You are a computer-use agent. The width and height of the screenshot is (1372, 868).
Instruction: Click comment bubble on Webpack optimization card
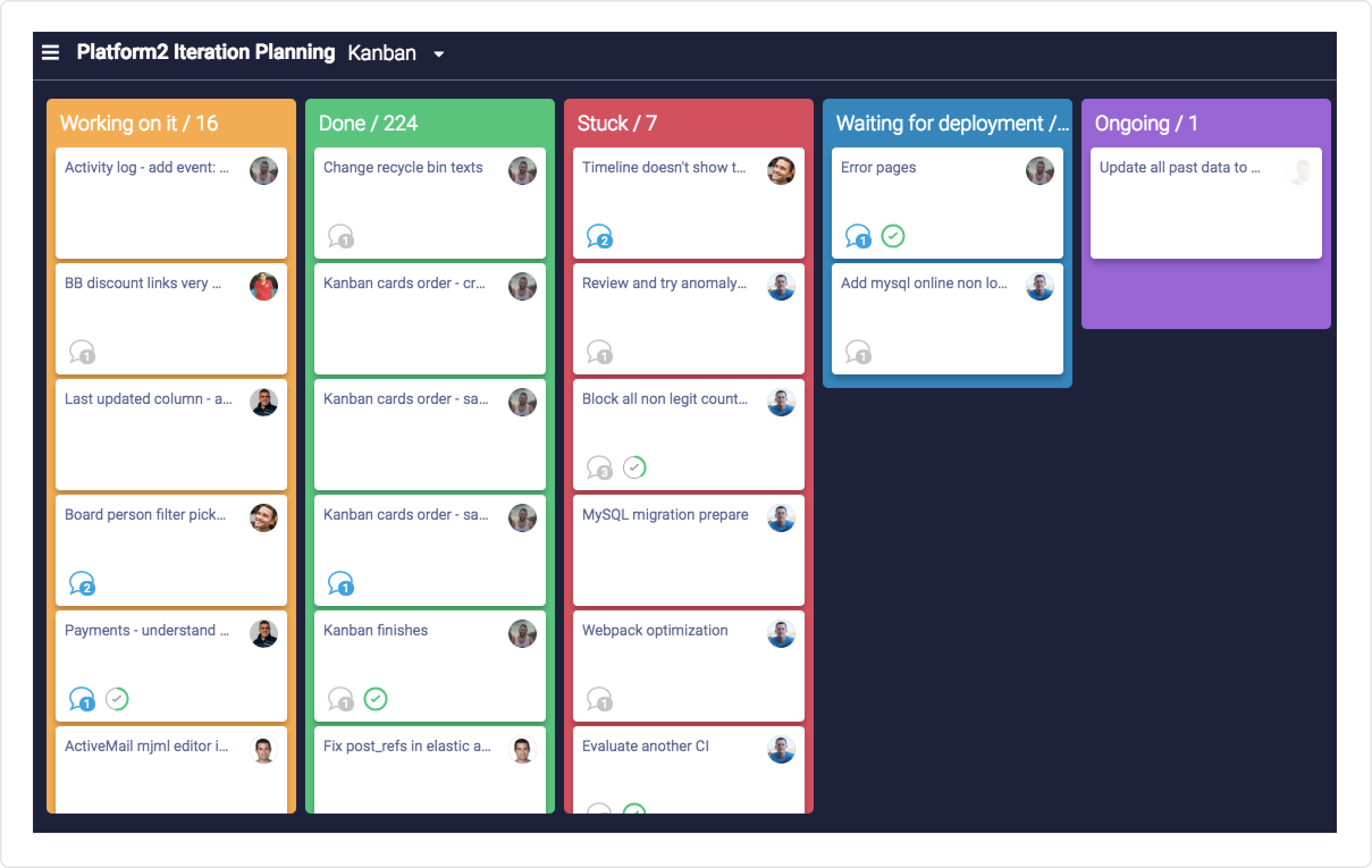point(599,700)
